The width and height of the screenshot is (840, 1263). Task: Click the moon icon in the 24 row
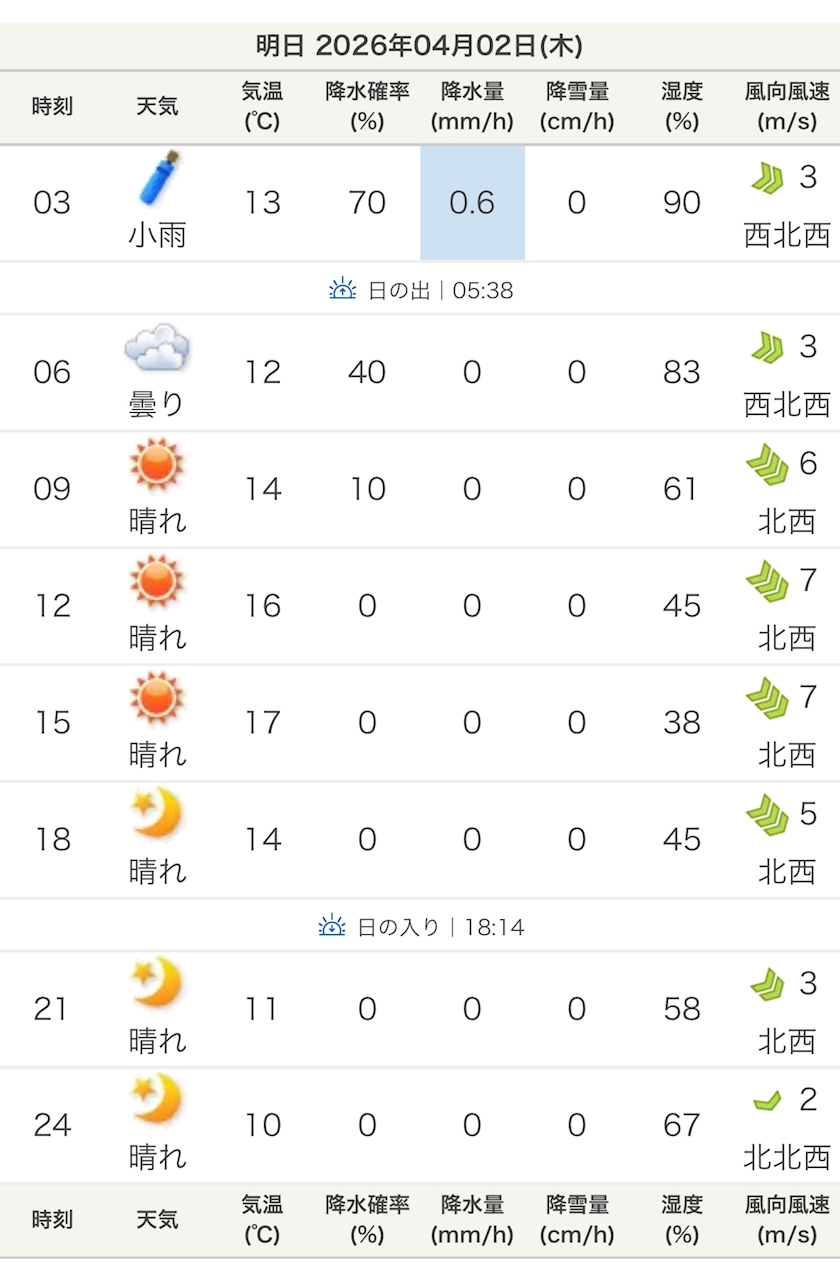tap(157, 1097)
